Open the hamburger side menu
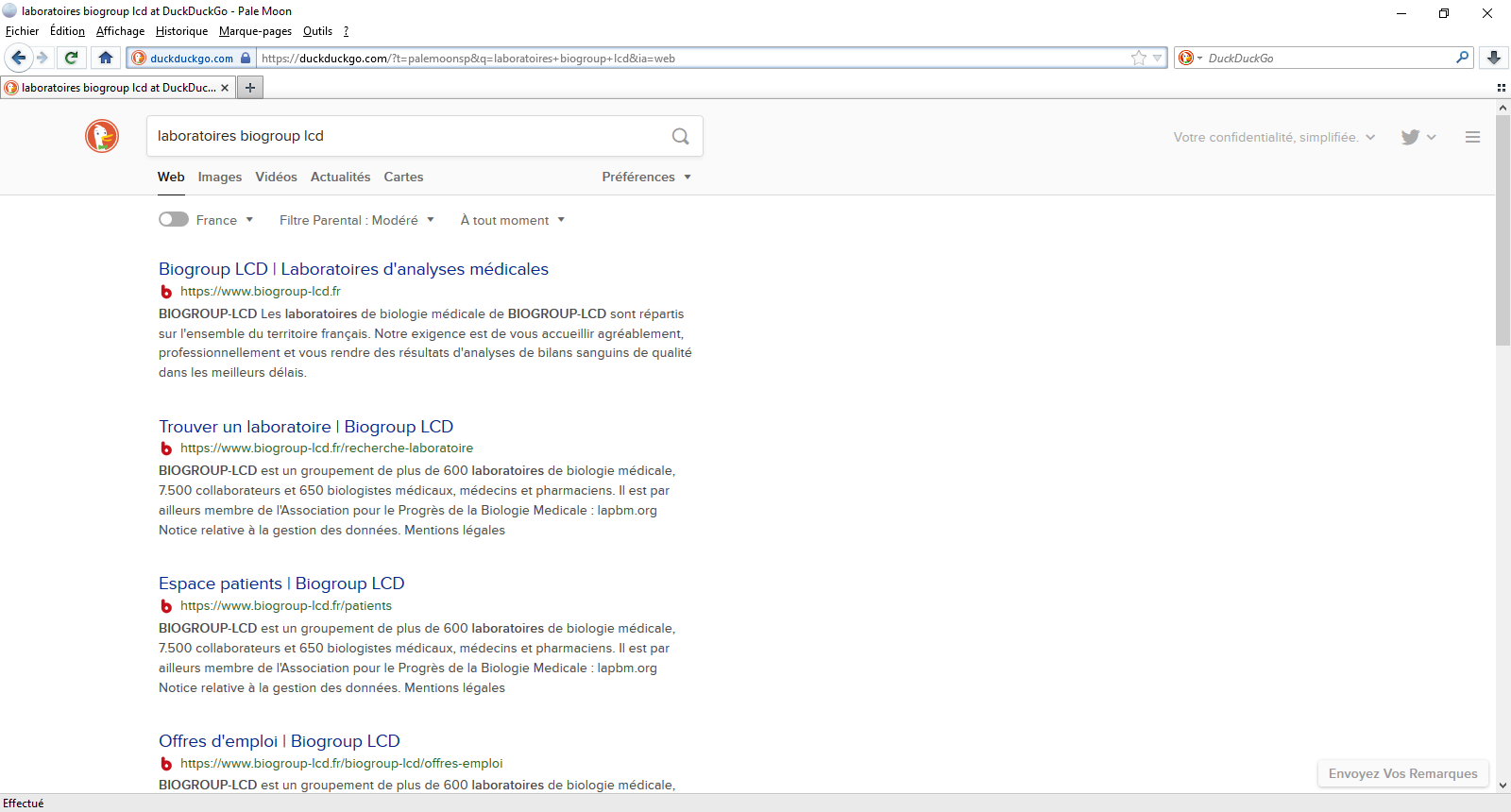This screenshot has height=812, width=1511. [x=1472, y=137]
